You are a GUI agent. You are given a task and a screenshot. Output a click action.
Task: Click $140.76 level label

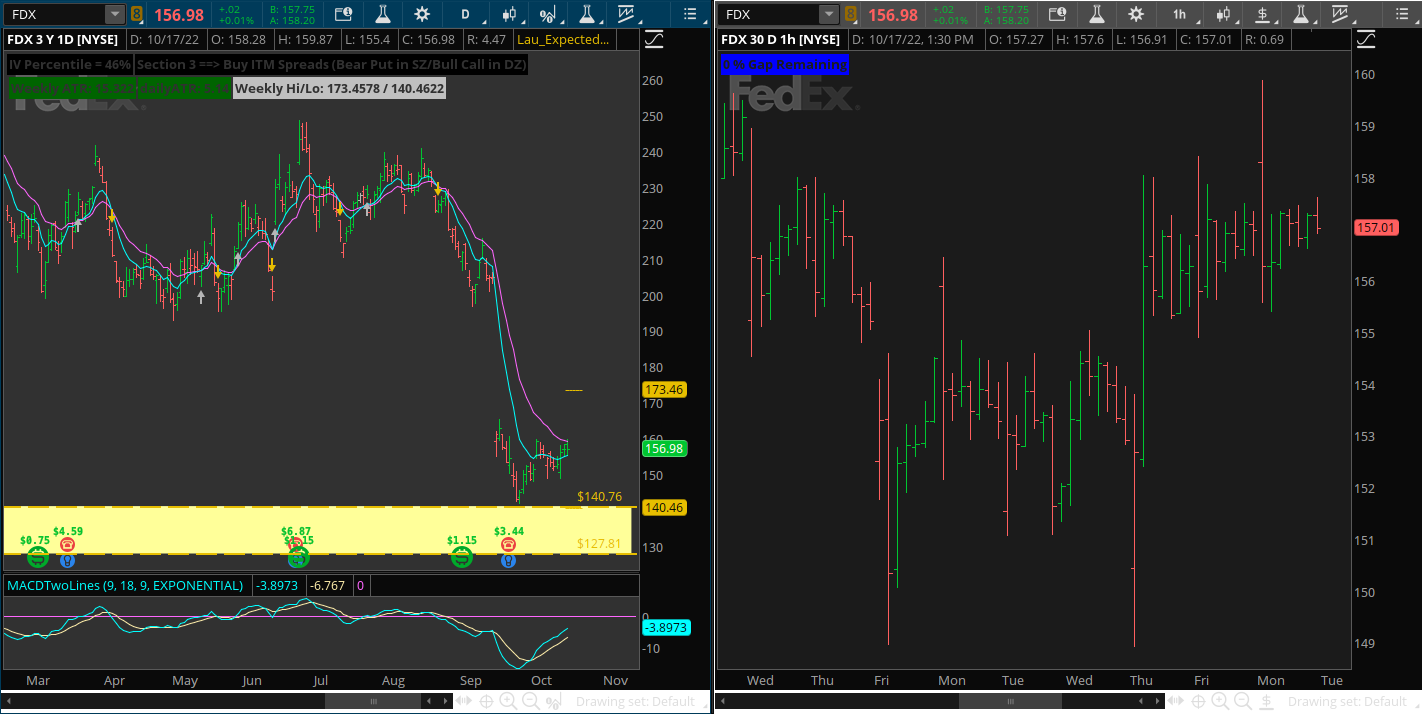pyautogui.click(x=599, y=496)
